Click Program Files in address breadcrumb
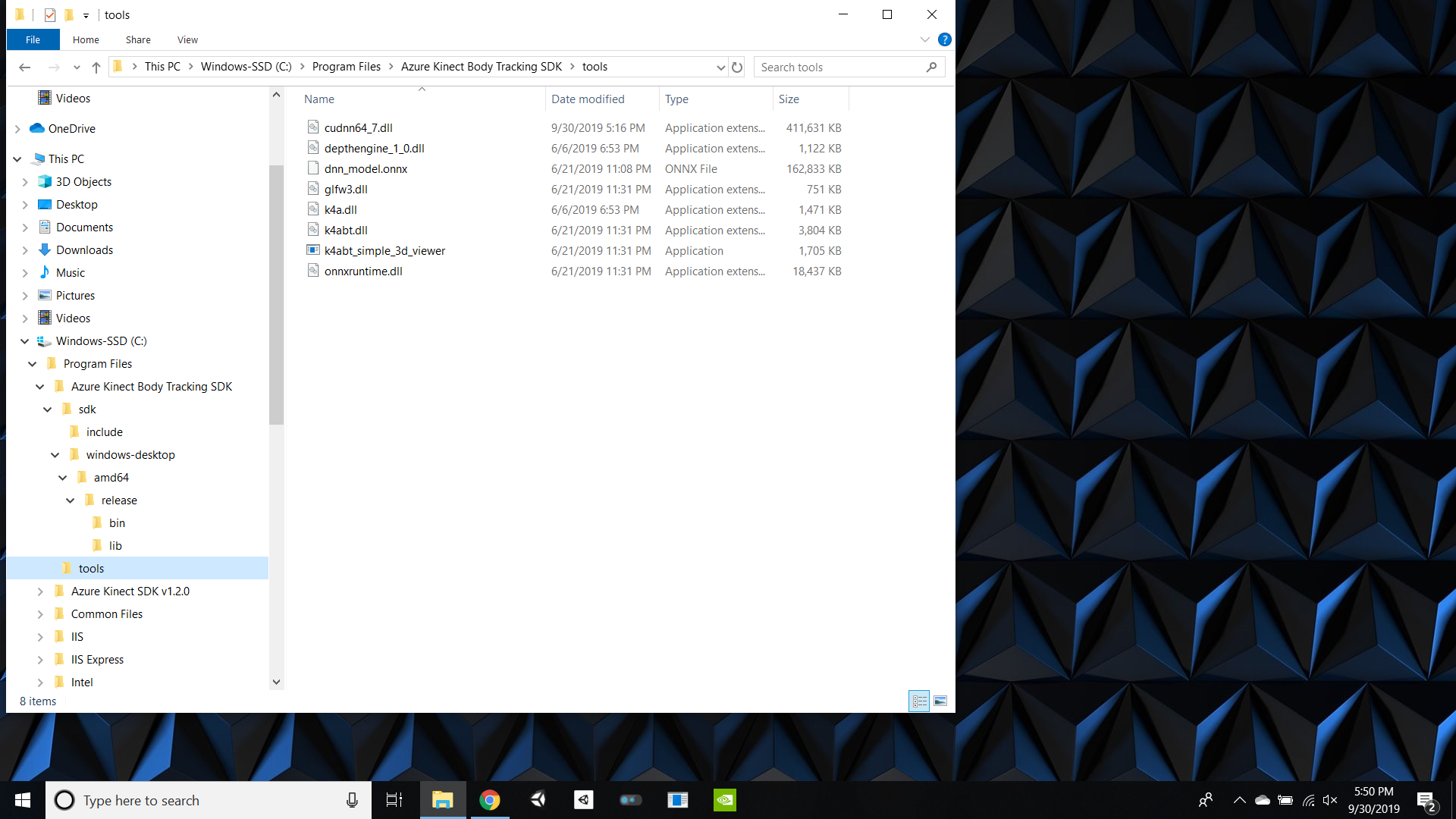This screenshot has height=819, width=1456. point(347,67)
